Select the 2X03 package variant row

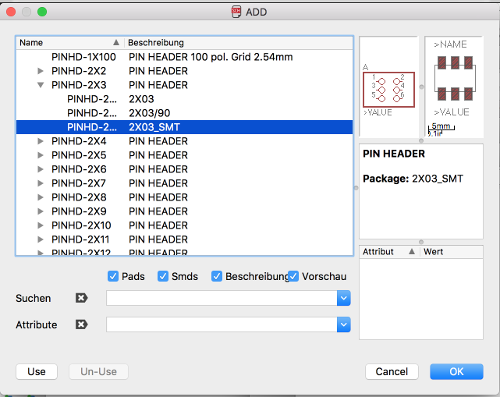(184, 99)
